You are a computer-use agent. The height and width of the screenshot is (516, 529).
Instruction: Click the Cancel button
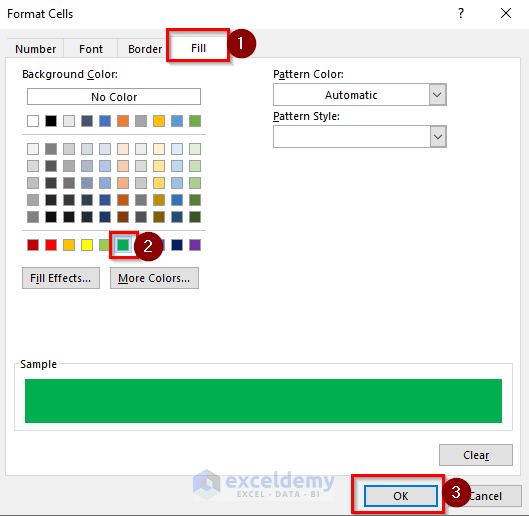tap(486, 496)
